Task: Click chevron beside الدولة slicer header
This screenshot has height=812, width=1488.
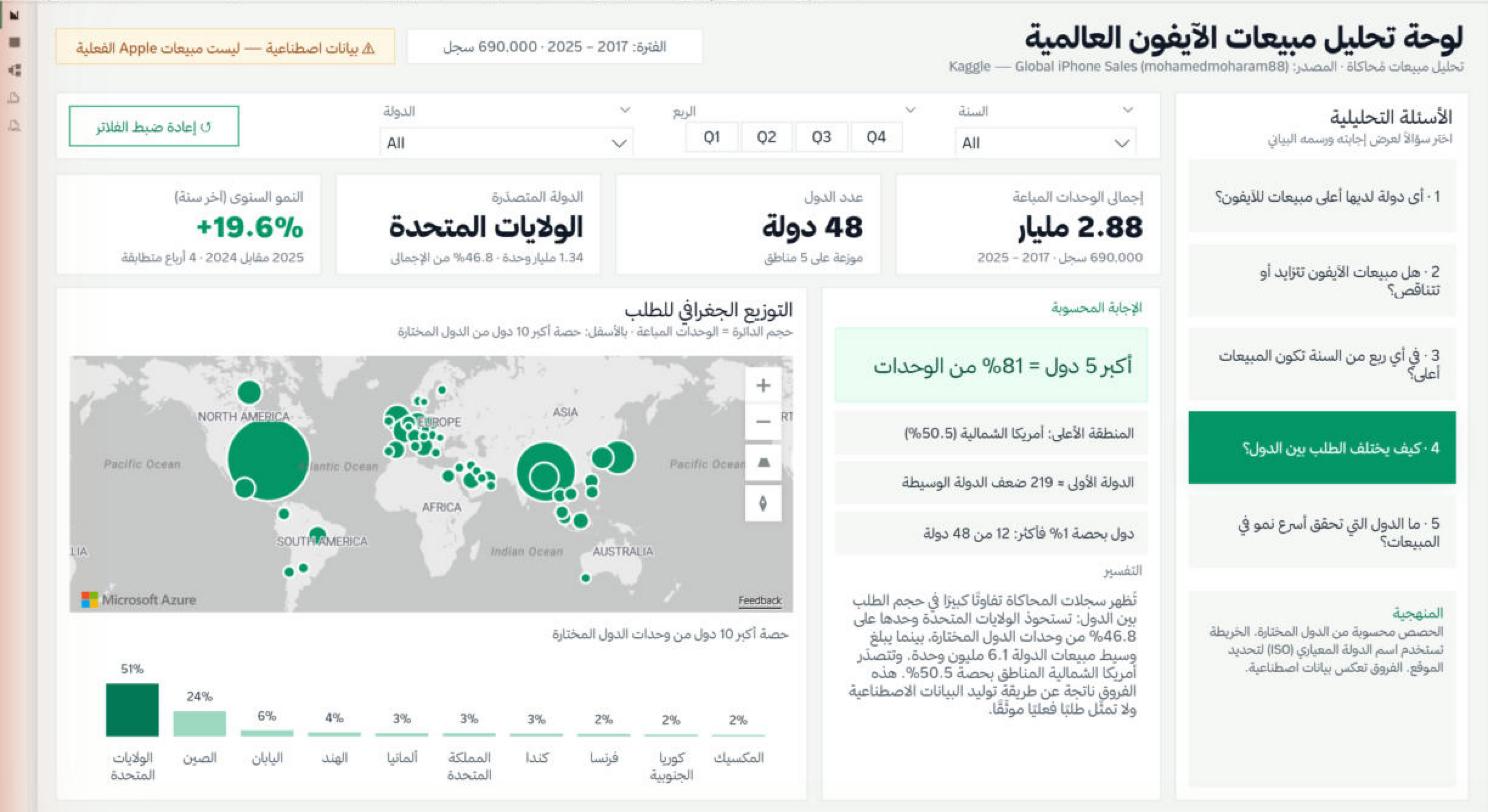Action: [626, 110]
